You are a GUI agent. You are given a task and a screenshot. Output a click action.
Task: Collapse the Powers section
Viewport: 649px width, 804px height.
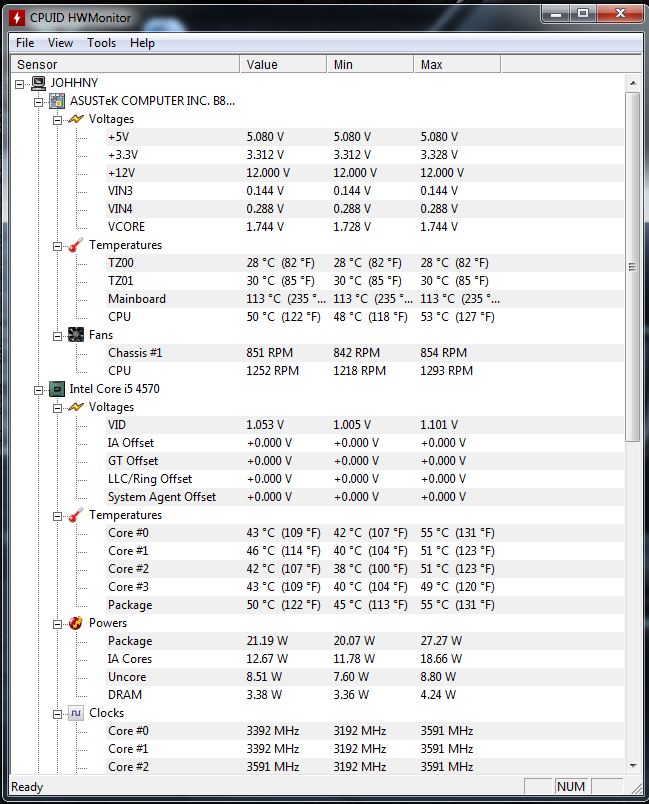(x=57, y=625)
